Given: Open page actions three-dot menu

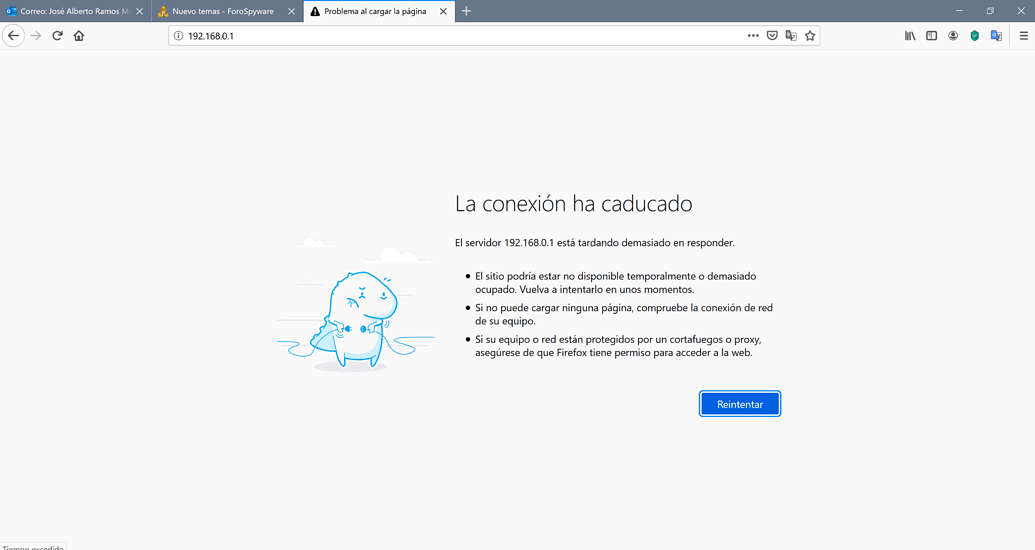Looking at the screenshot, I should point(753,36).
